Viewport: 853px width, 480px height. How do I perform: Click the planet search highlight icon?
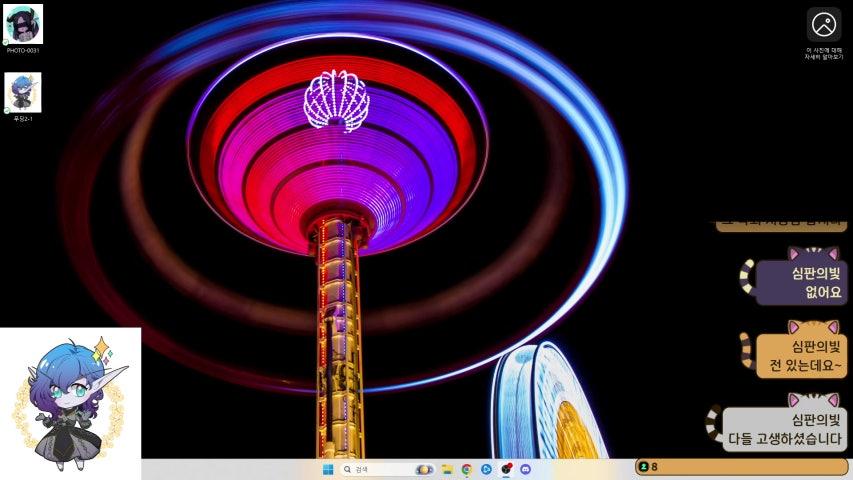(424, 469)
